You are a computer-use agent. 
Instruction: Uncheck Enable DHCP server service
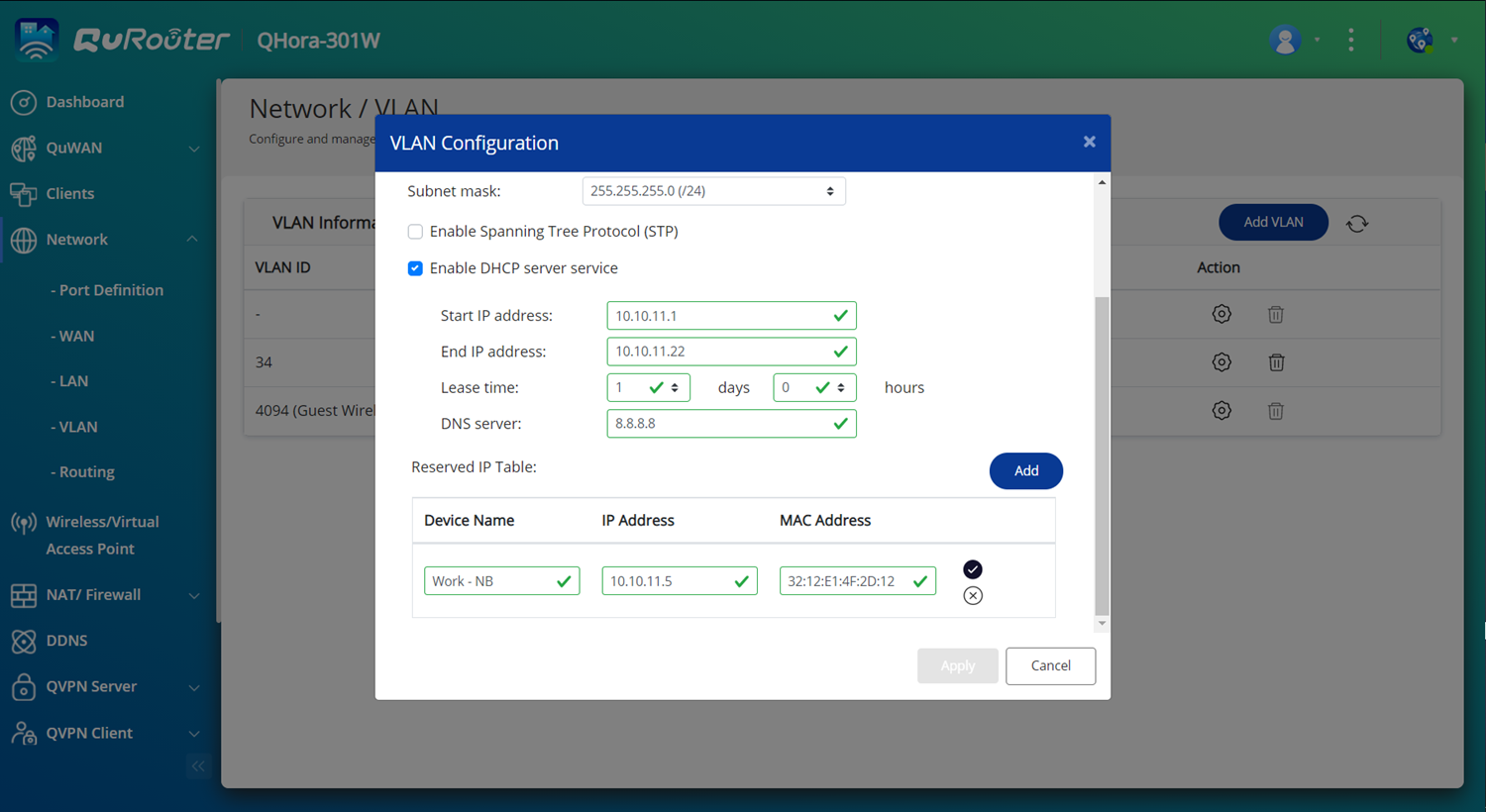click(415, 268)
